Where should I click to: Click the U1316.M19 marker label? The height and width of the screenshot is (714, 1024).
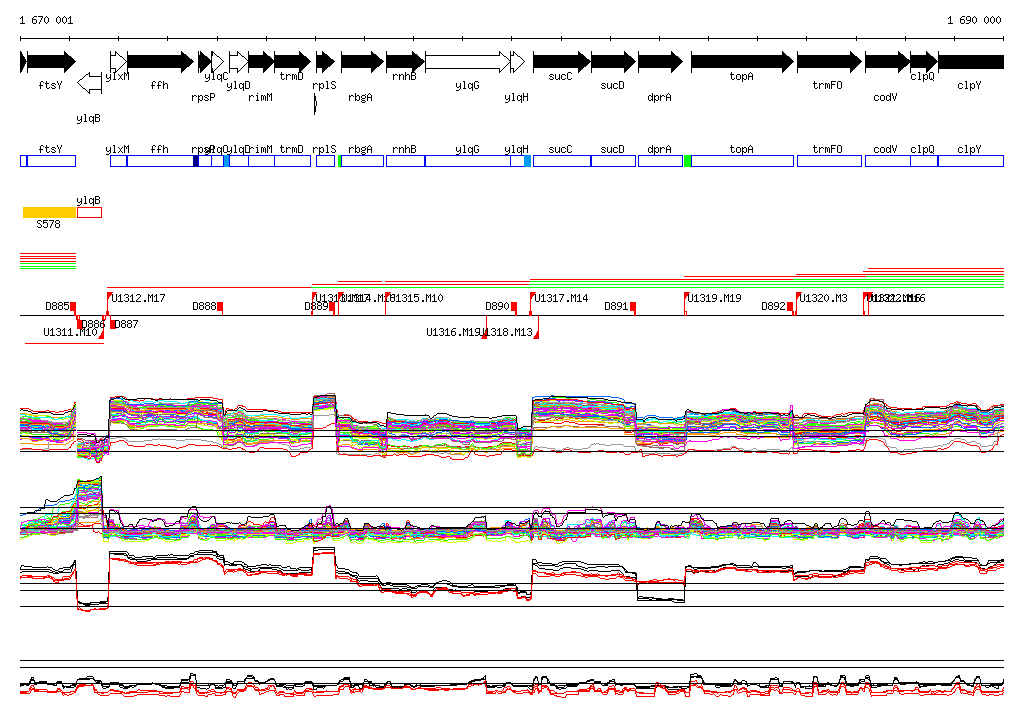pos(453,333)
